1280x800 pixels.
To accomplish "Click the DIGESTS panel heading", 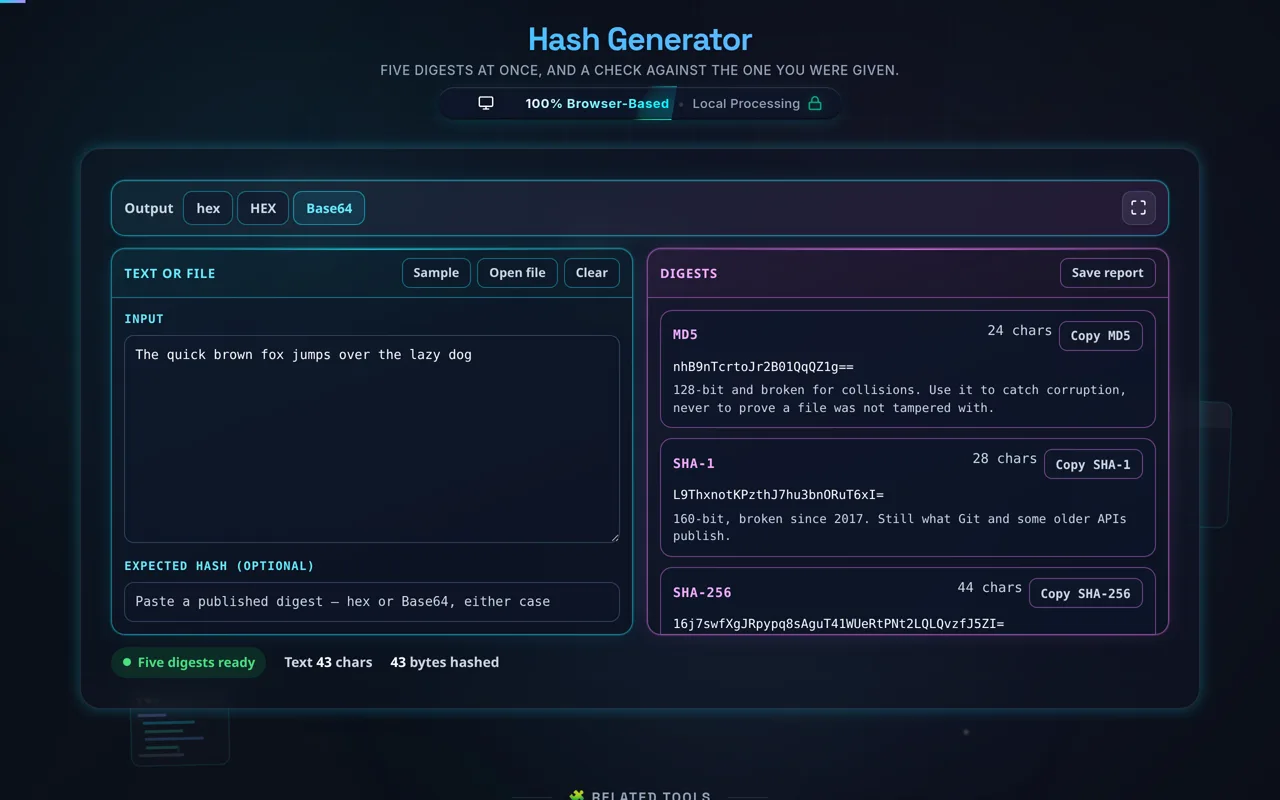I will [689, 273].
